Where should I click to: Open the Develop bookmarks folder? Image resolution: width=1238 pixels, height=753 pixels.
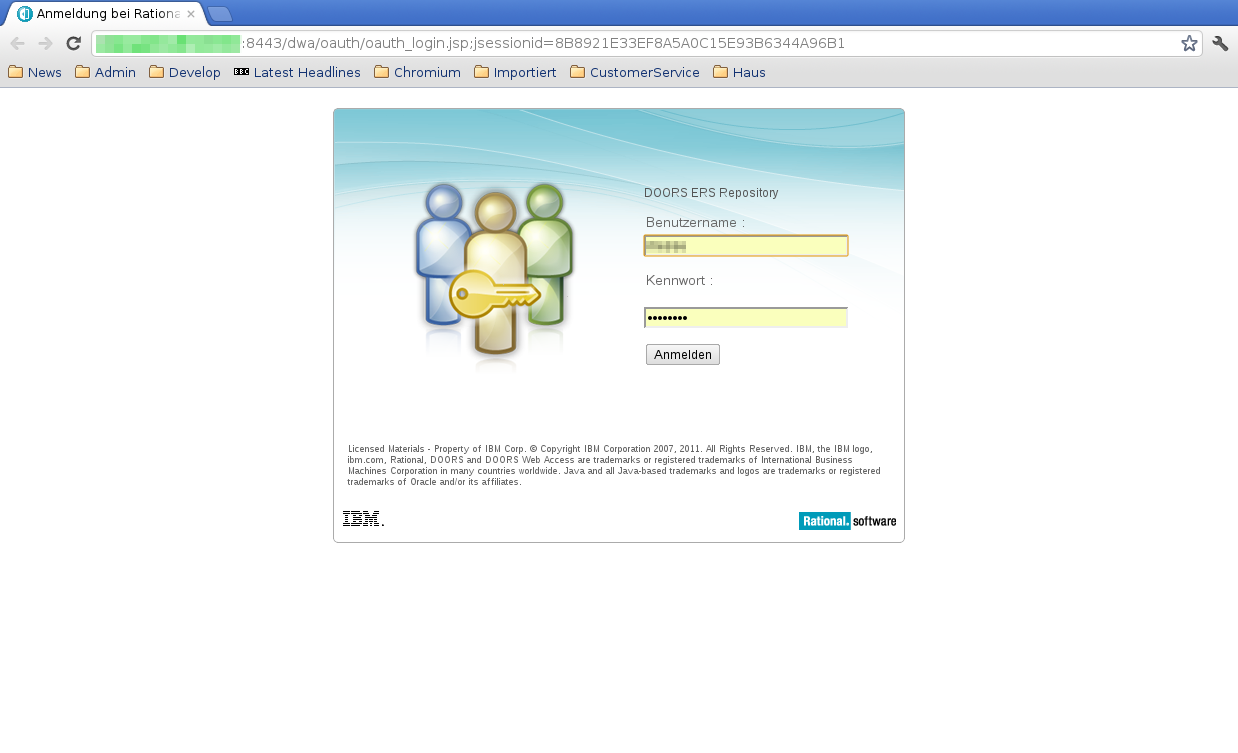[x=185, y=72]
